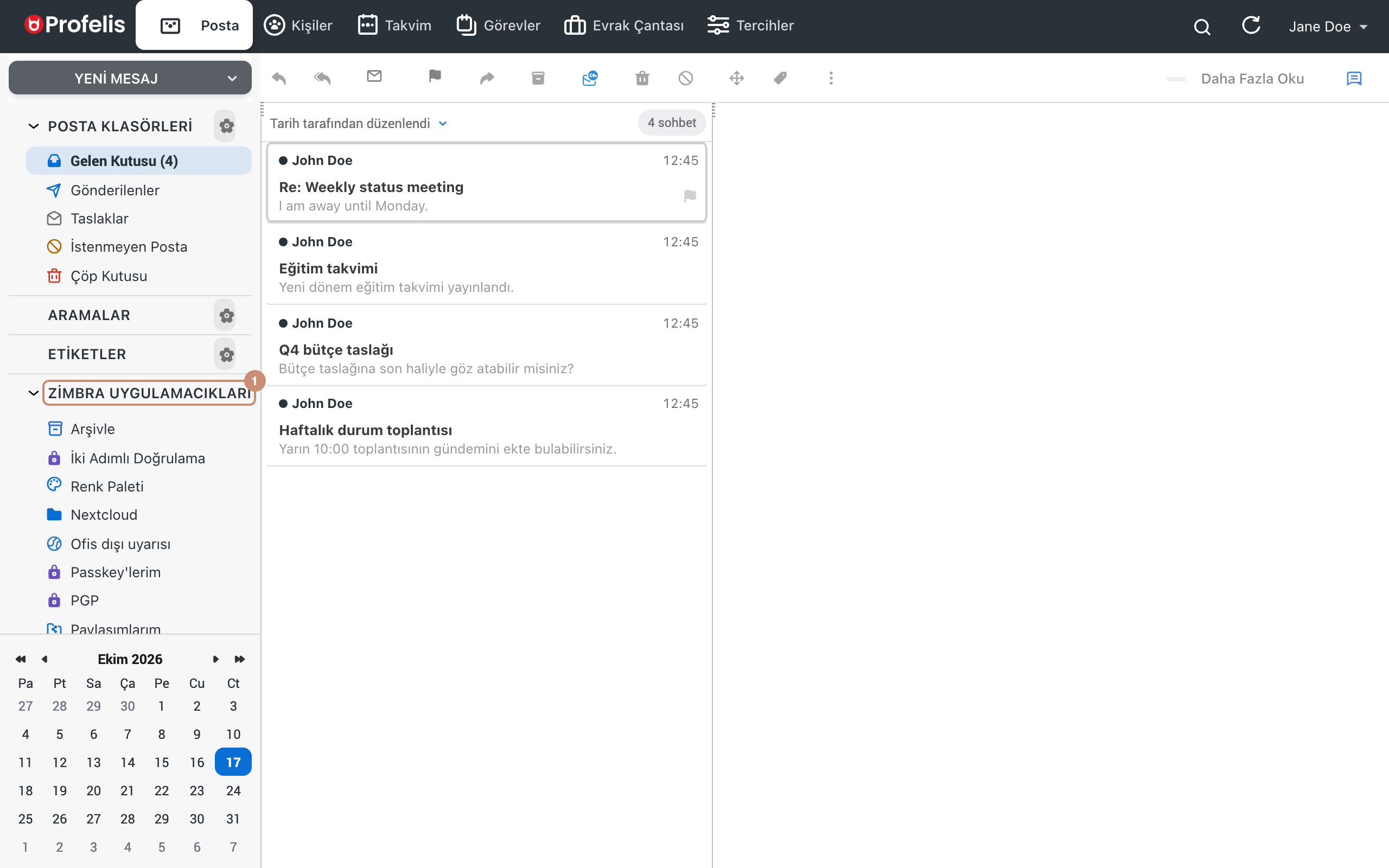The height and width of the screenshot is (868, 1389).
Task: Toggle unread dot on Q4 bütçe taslağı
Action: coord(283,323)
